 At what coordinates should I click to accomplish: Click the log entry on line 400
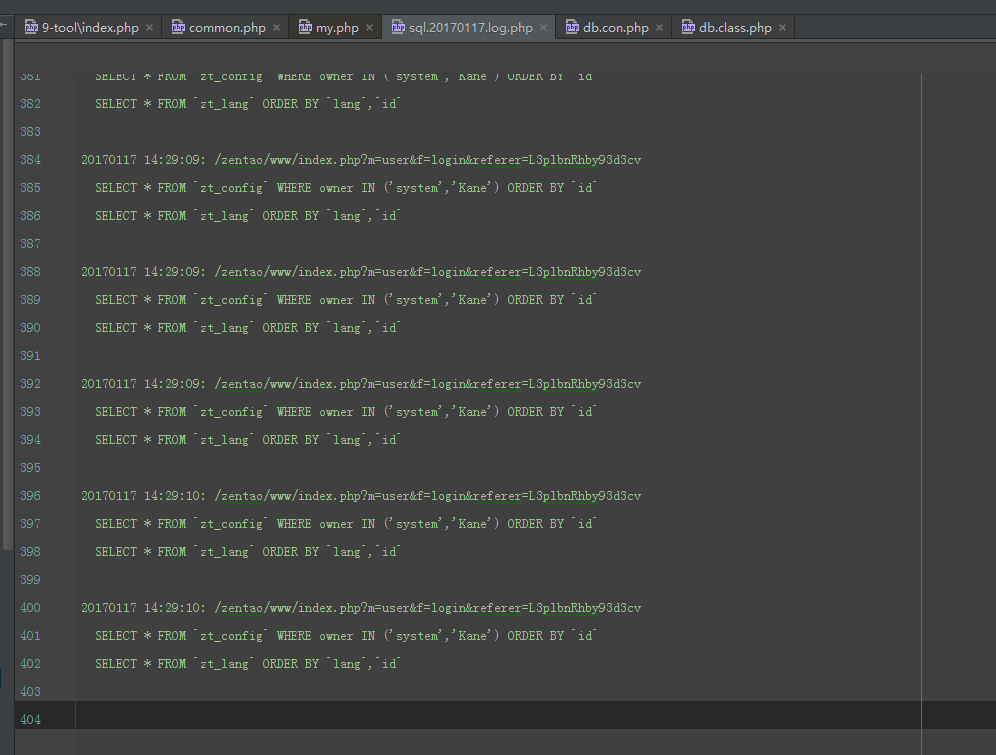click(x=361, y=608)
